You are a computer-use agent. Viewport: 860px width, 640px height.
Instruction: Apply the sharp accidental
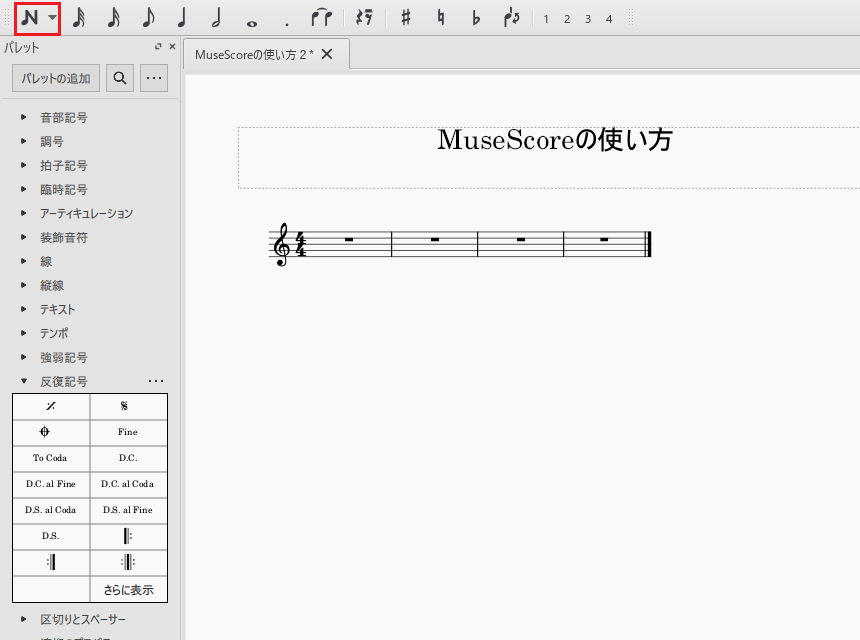[406, 18]
